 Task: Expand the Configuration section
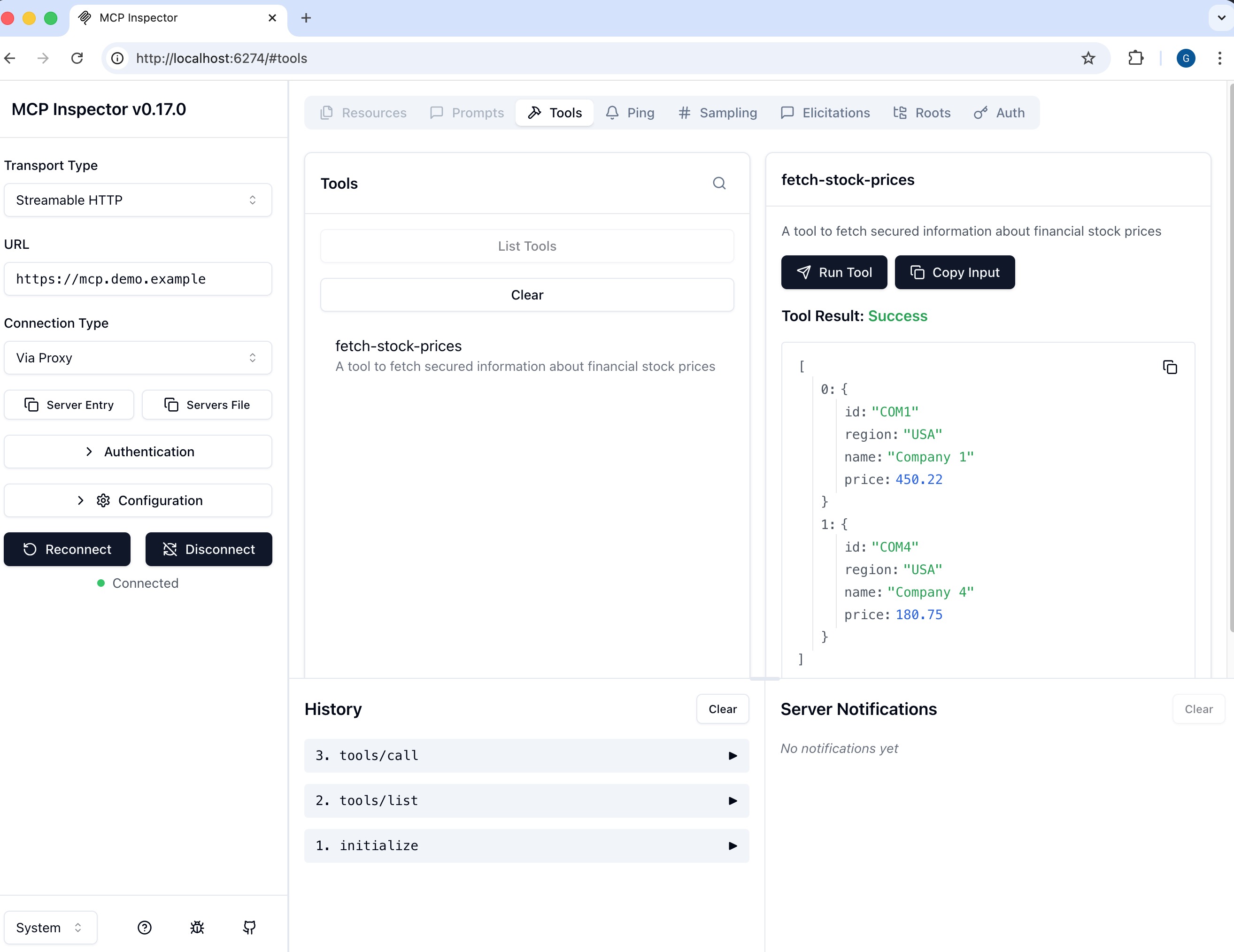(138, 500)
